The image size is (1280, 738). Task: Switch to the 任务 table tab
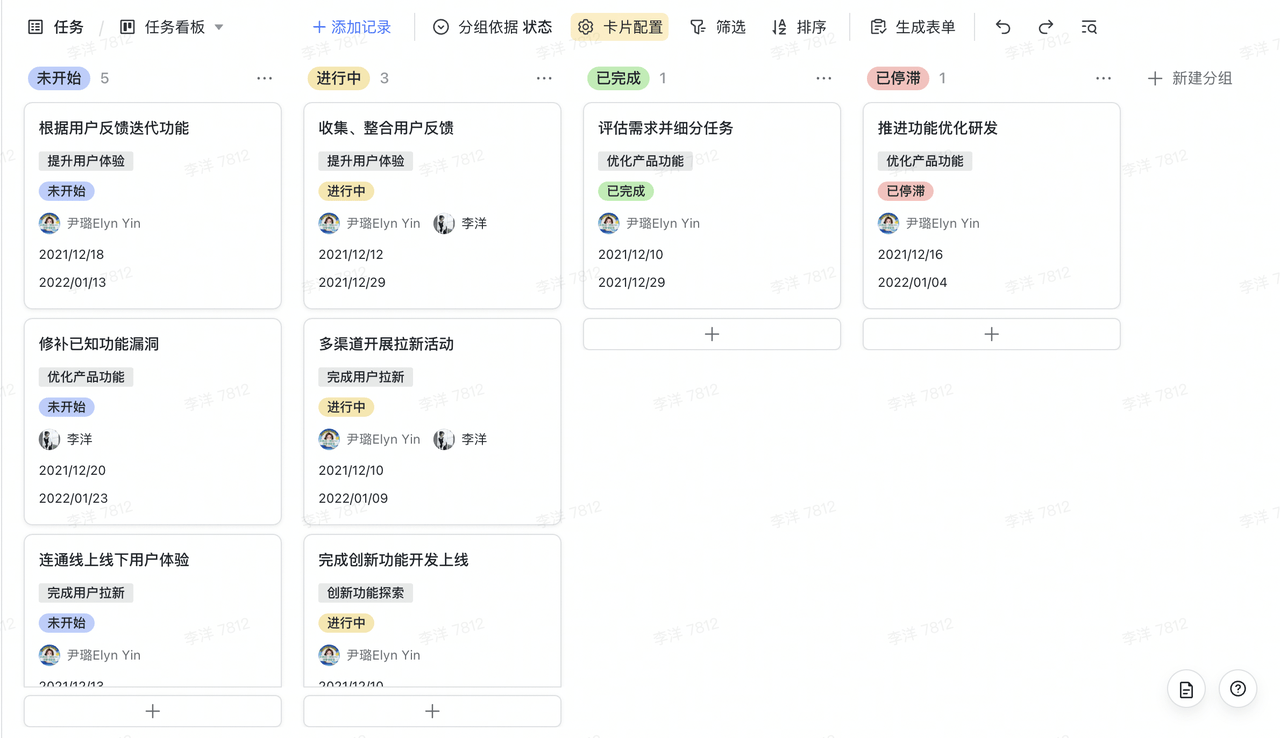point(56,27)
